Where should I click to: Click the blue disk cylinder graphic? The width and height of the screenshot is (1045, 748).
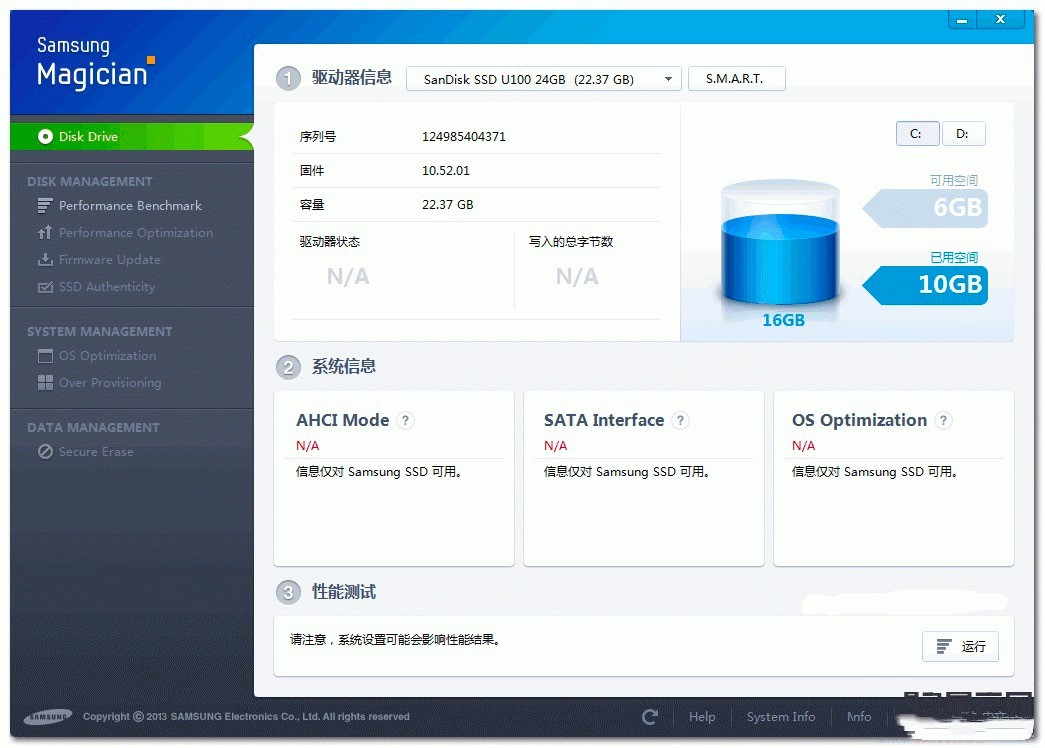(780, 243)
